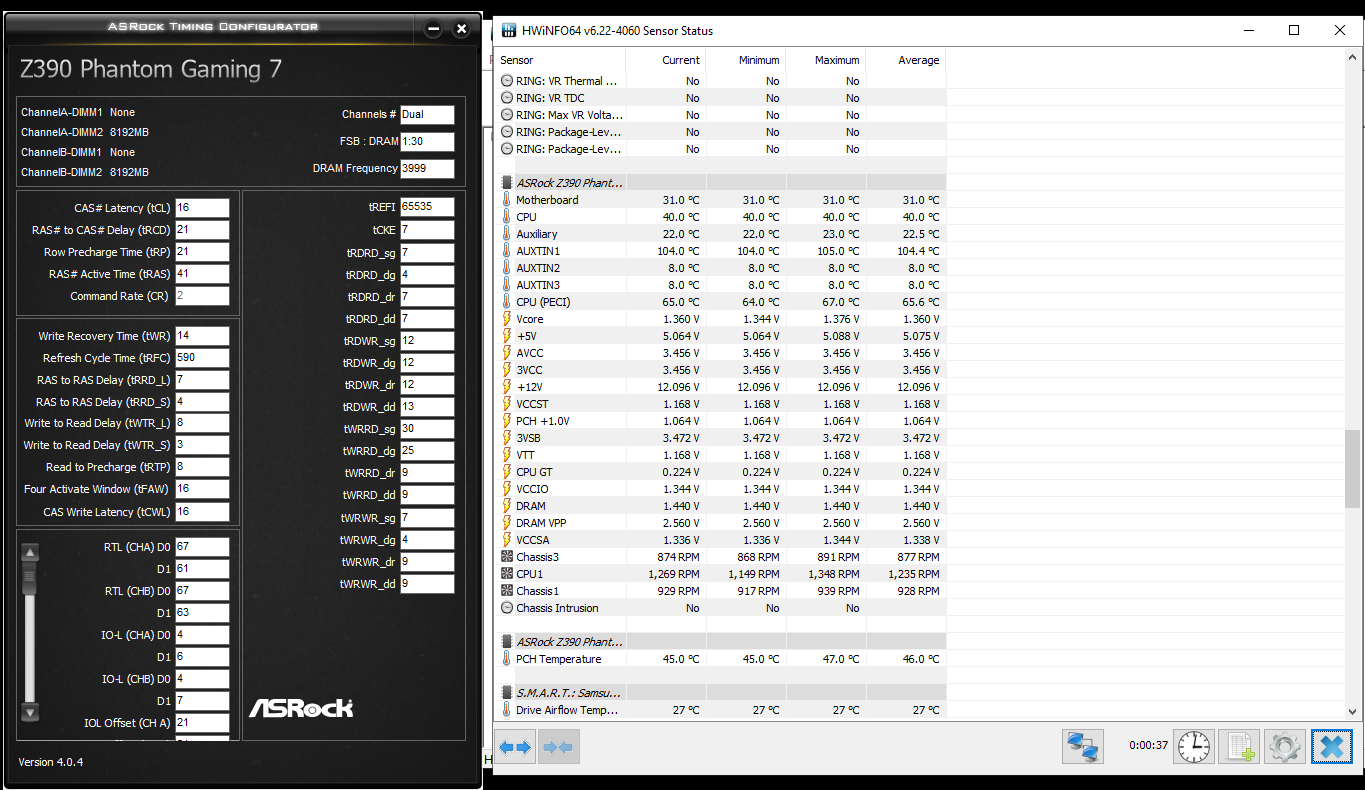Select the DRAM voltage sensor row label
The height and width of the screenshot is (790, 1365).
tap(531, 506)
